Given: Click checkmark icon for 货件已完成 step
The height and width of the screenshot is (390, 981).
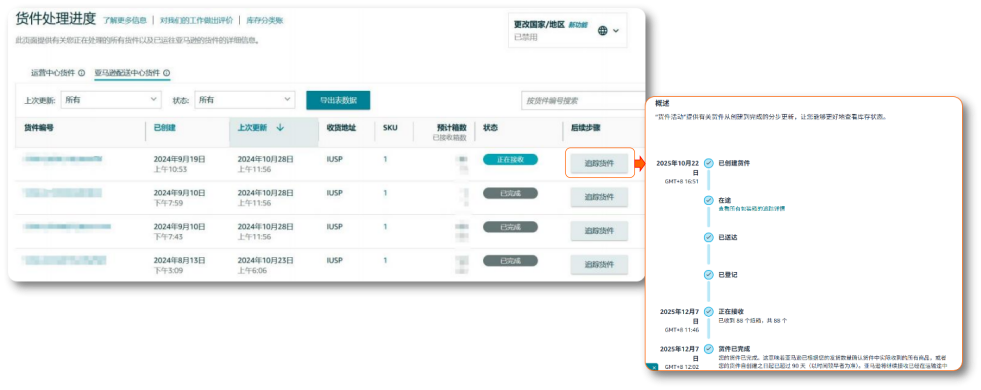Looking at the screenshot, I should click(708, 349).
